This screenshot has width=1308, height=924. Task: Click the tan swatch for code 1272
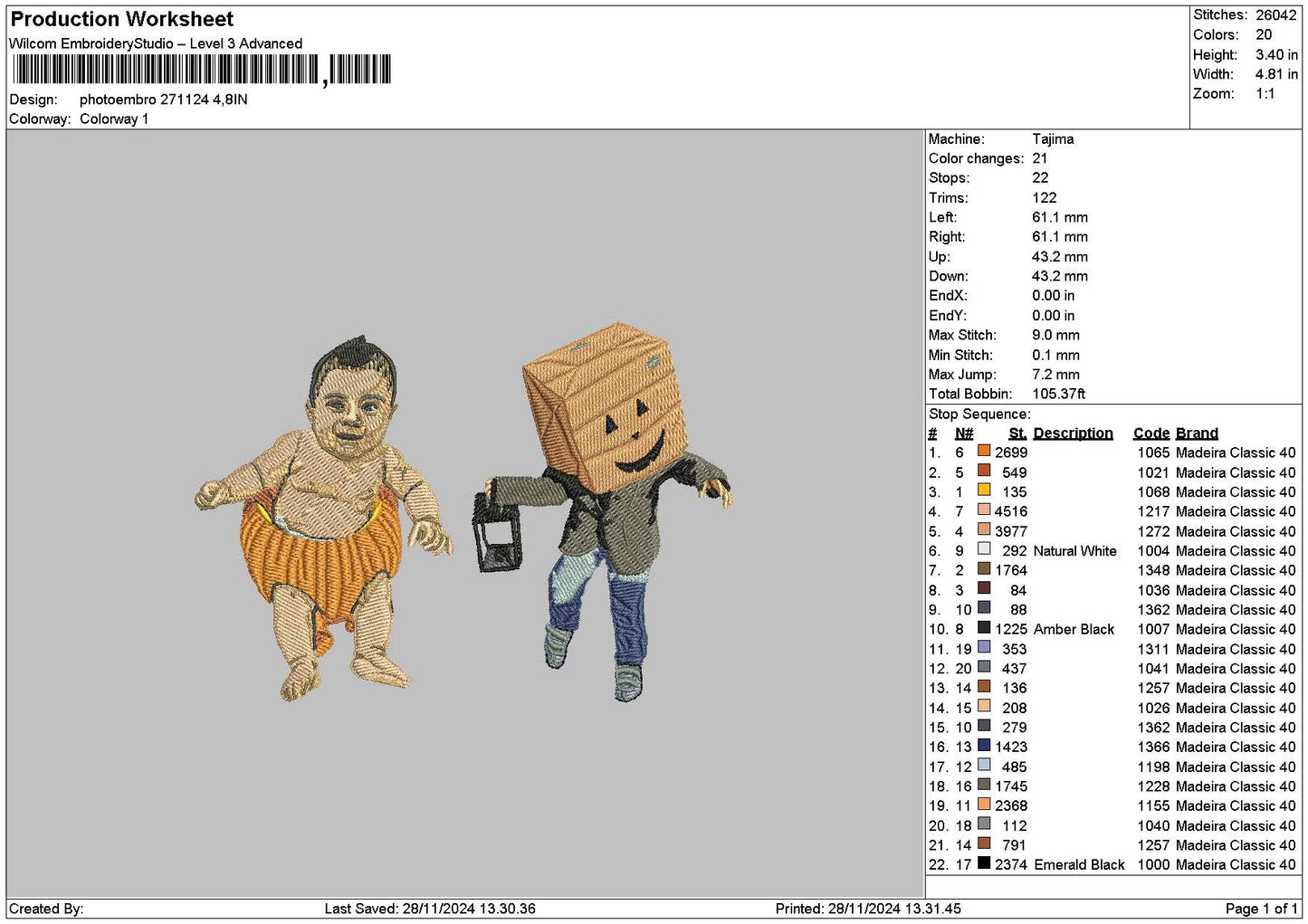click(x=984, y=529)
